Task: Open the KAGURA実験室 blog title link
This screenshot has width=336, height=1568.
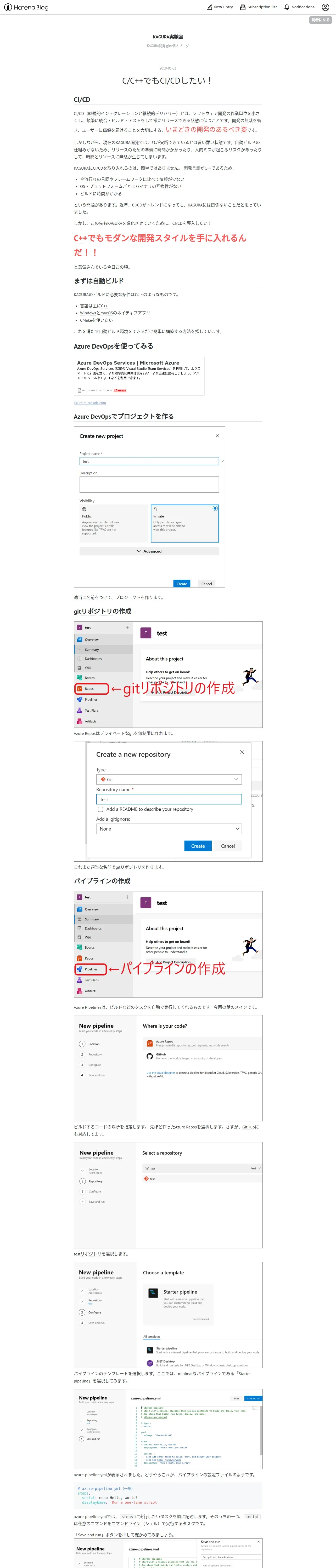Action: (168, 37)
